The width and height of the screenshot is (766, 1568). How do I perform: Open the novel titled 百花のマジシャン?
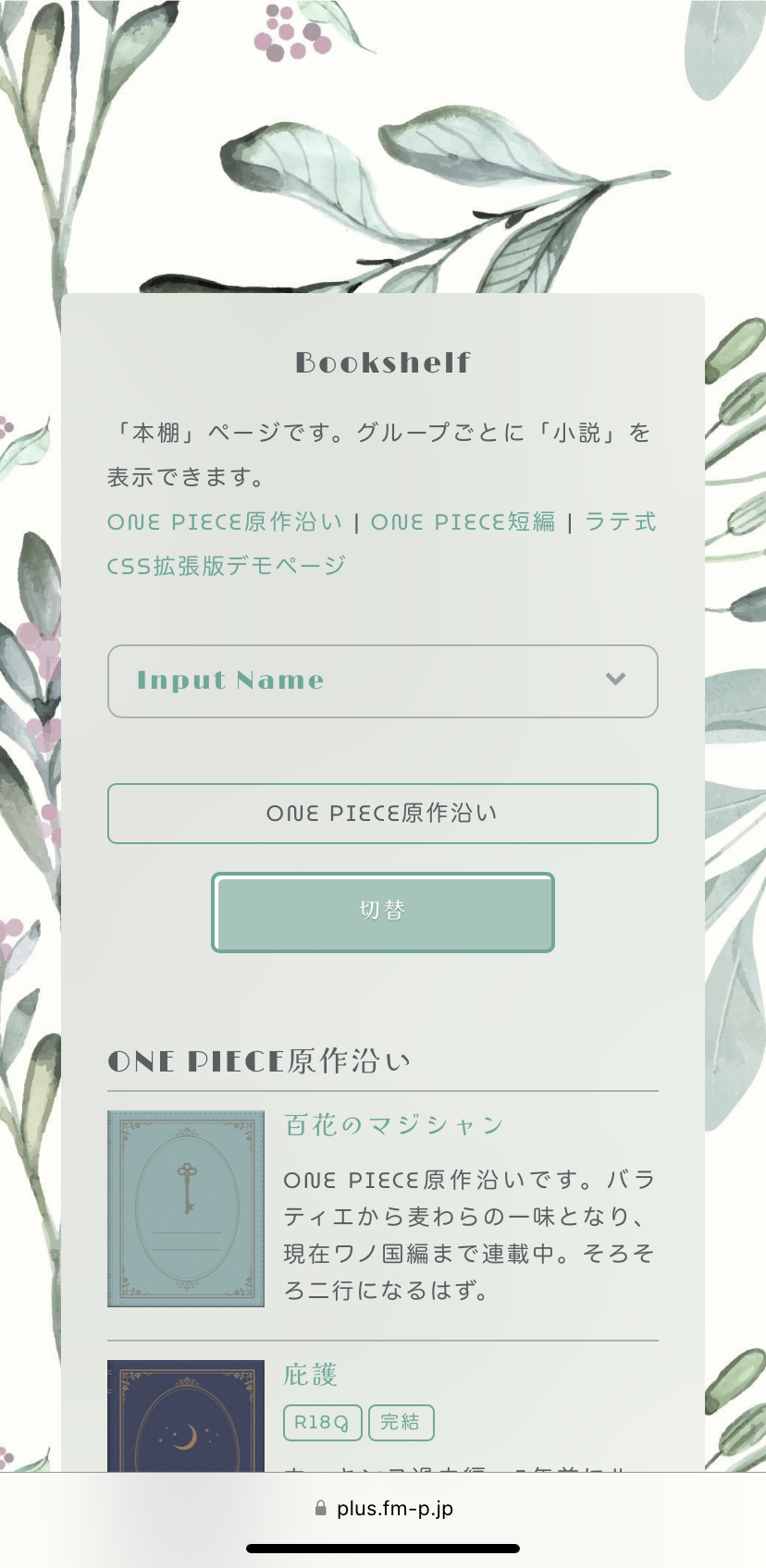click(x=393, y=1125)
